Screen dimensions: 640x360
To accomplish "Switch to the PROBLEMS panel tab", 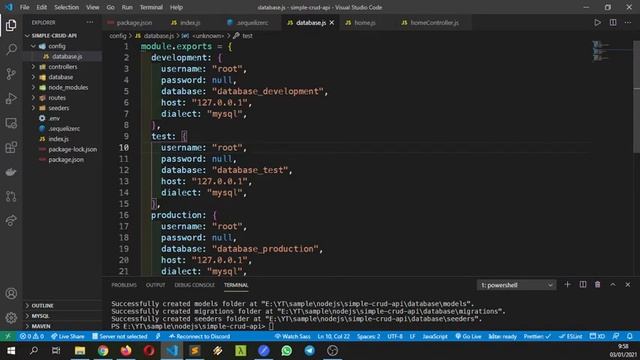I will (124, 285).
